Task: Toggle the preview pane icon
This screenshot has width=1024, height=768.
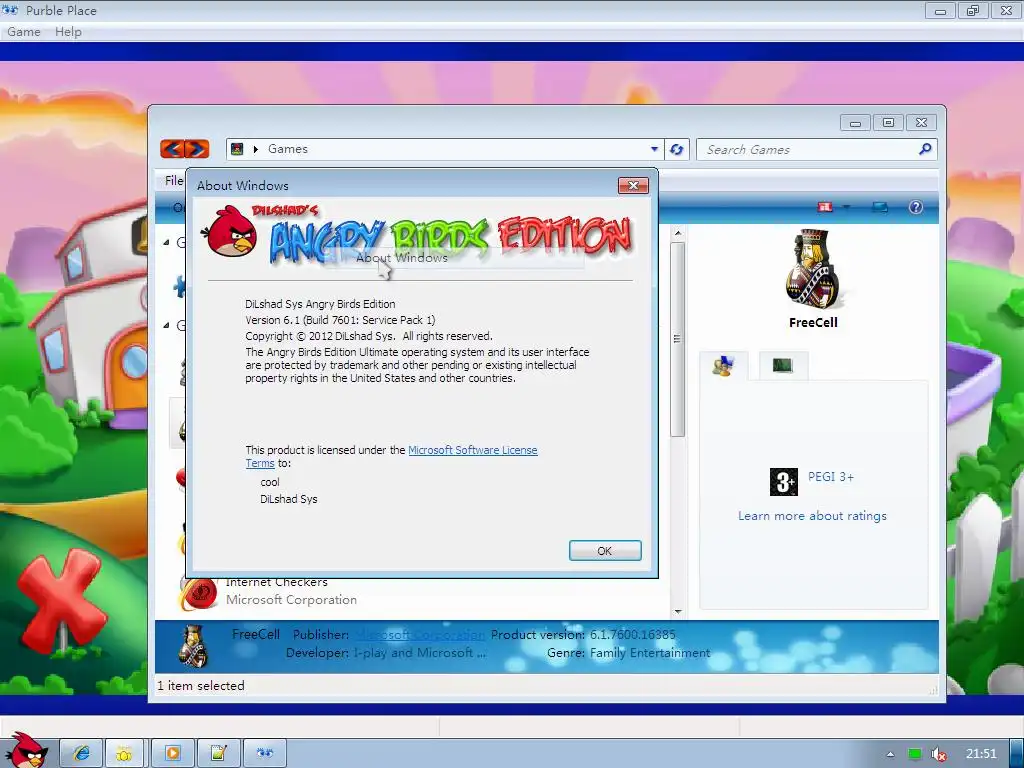Action: (880, 207)
